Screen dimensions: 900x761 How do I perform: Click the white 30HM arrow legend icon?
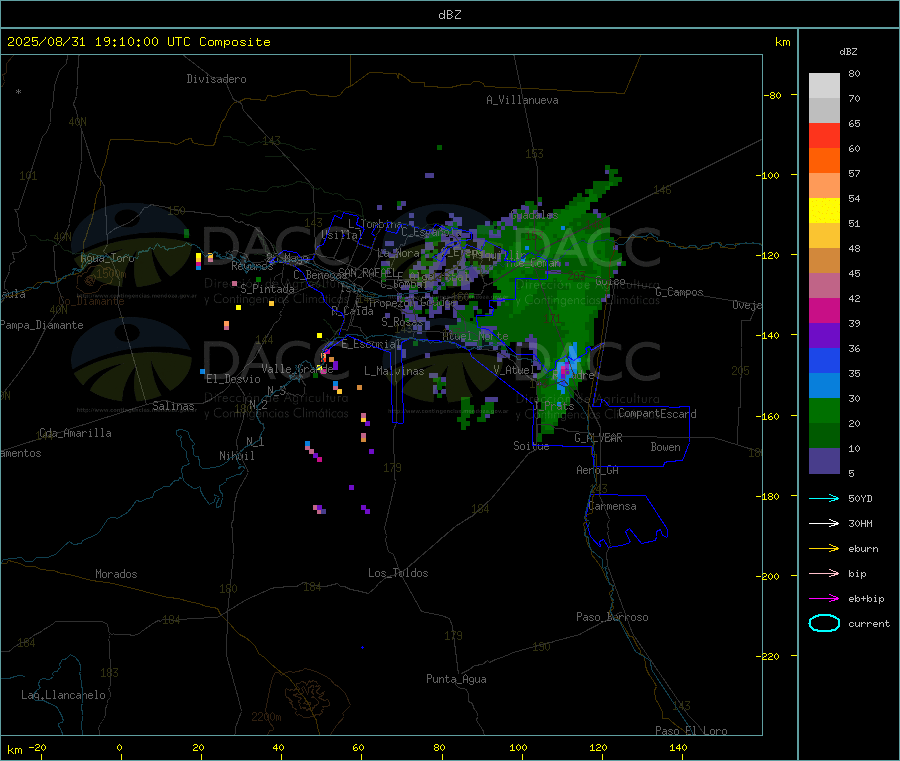click(824, 523)
